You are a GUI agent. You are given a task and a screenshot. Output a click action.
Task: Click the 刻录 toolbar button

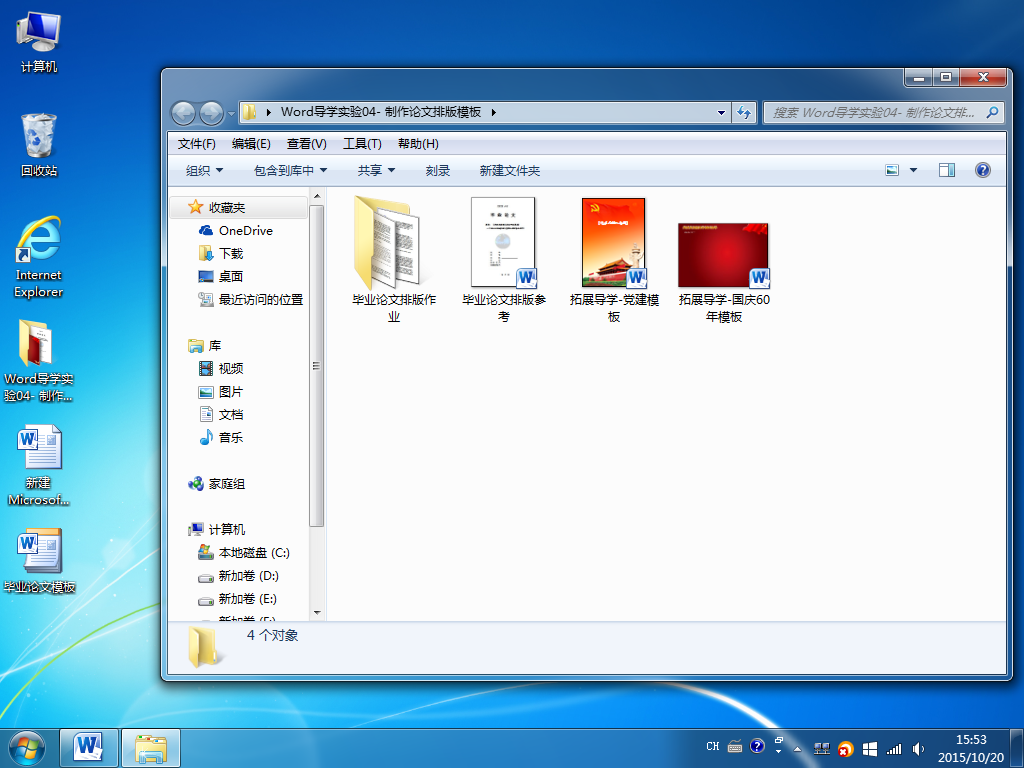pos(438,170)
